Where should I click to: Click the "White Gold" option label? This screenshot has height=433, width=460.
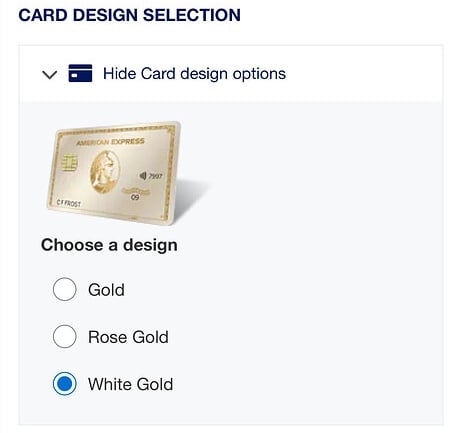click(x=131, y=384)
